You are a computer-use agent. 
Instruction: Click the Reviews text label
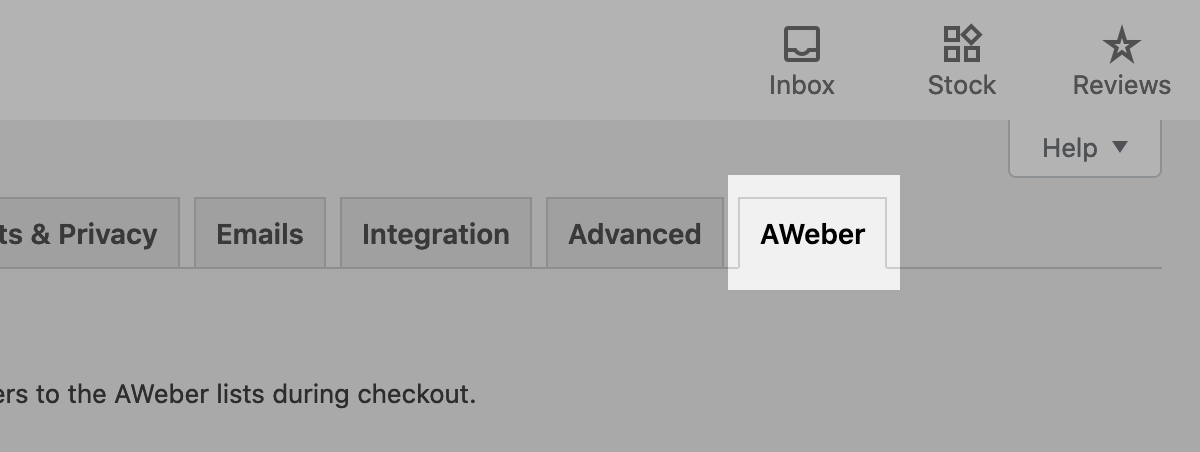click(1121, 86)
